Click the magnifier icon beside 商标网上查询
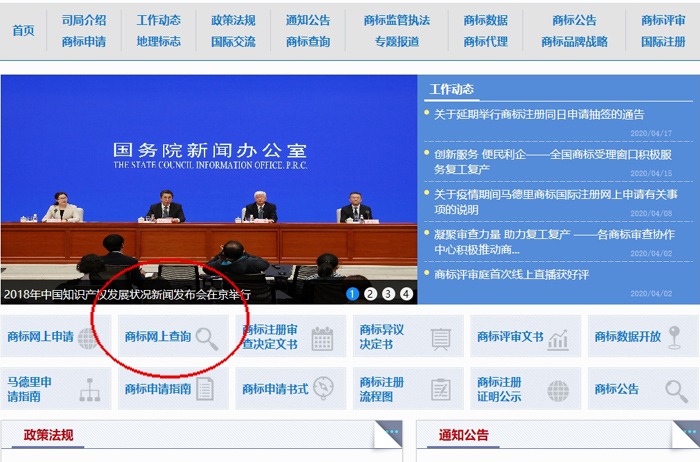The height and width of the screenshot is (462, 700). [207, 339]
